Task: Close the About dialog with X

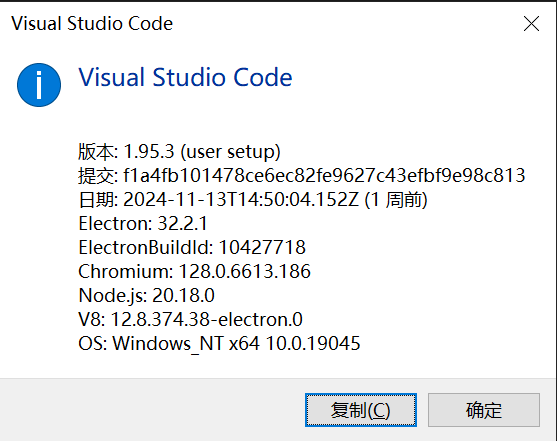Action: click(531, 24)
